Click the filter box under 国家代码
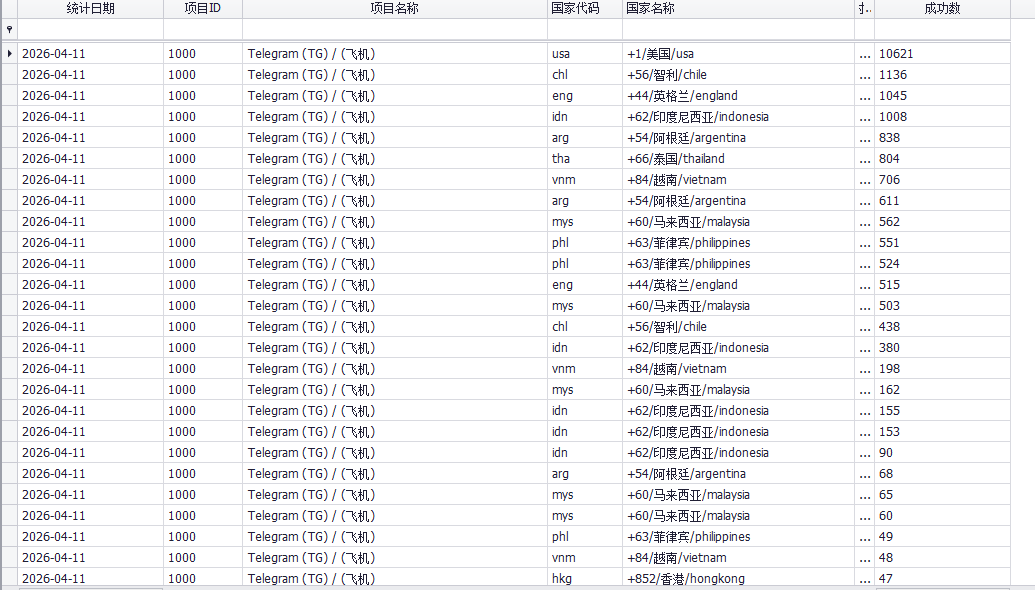The image size is (1035, 590). point(585,29)
